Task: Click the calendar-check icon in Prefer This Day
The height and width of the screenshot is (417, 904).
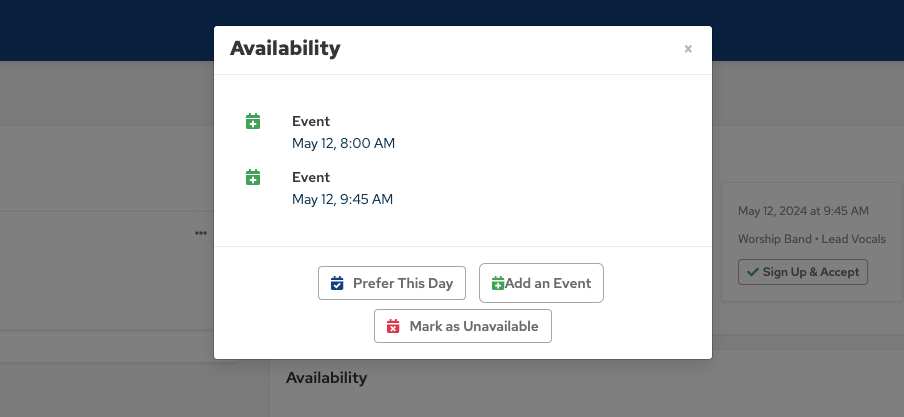Action: [x=337, y=283]
